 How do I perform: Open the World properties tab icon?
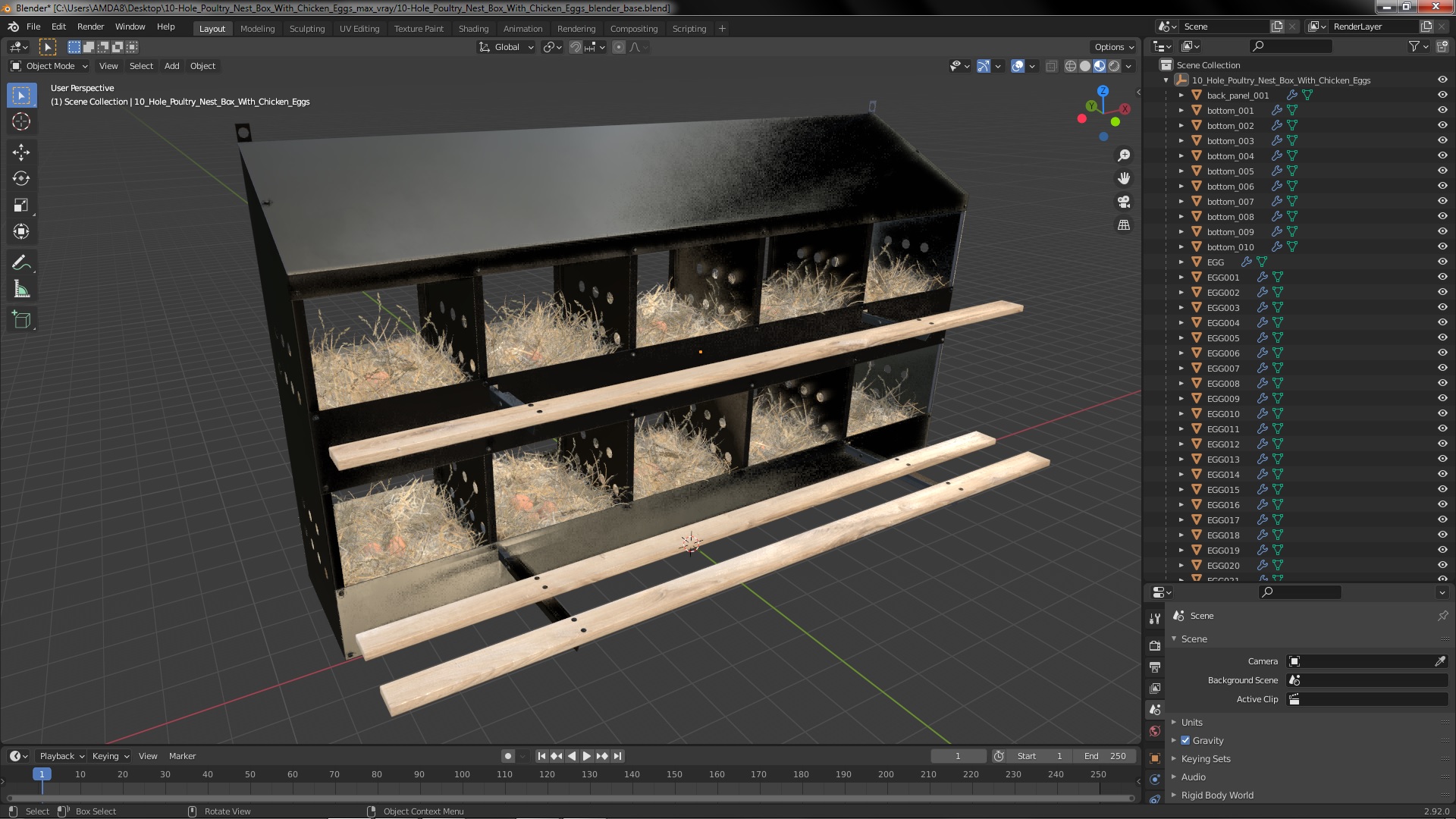point(1155,731)
